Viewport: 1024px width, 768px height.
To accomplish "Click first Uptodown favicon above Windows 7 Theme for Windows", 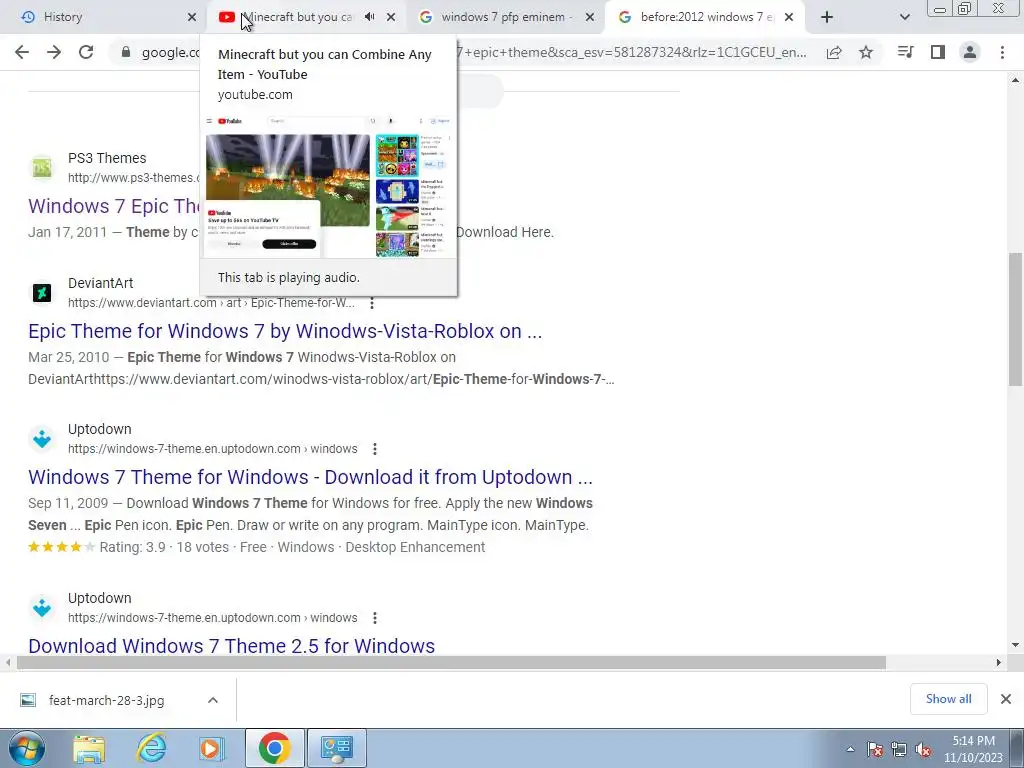I will [42, 439].
